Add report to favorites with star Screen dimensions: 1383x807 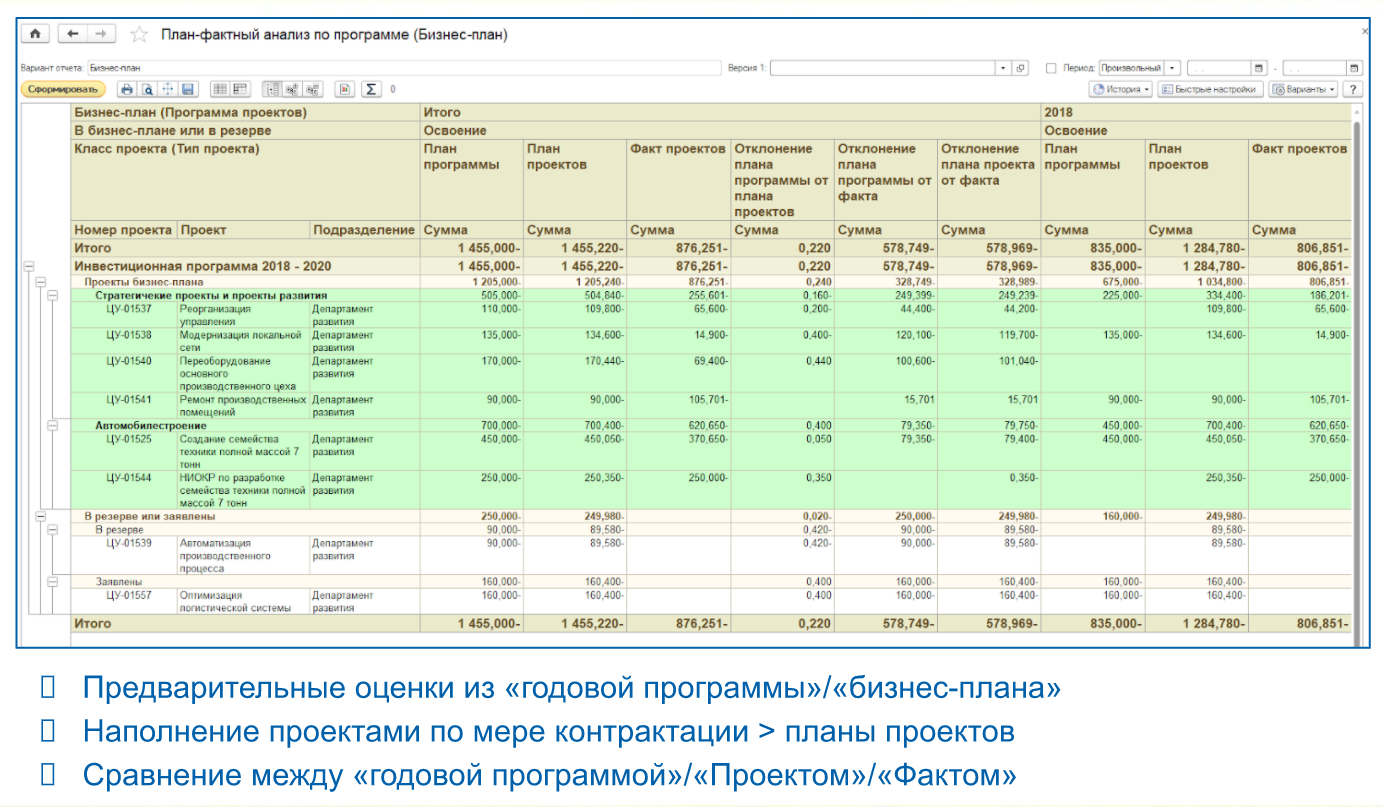tap(140, 35)
